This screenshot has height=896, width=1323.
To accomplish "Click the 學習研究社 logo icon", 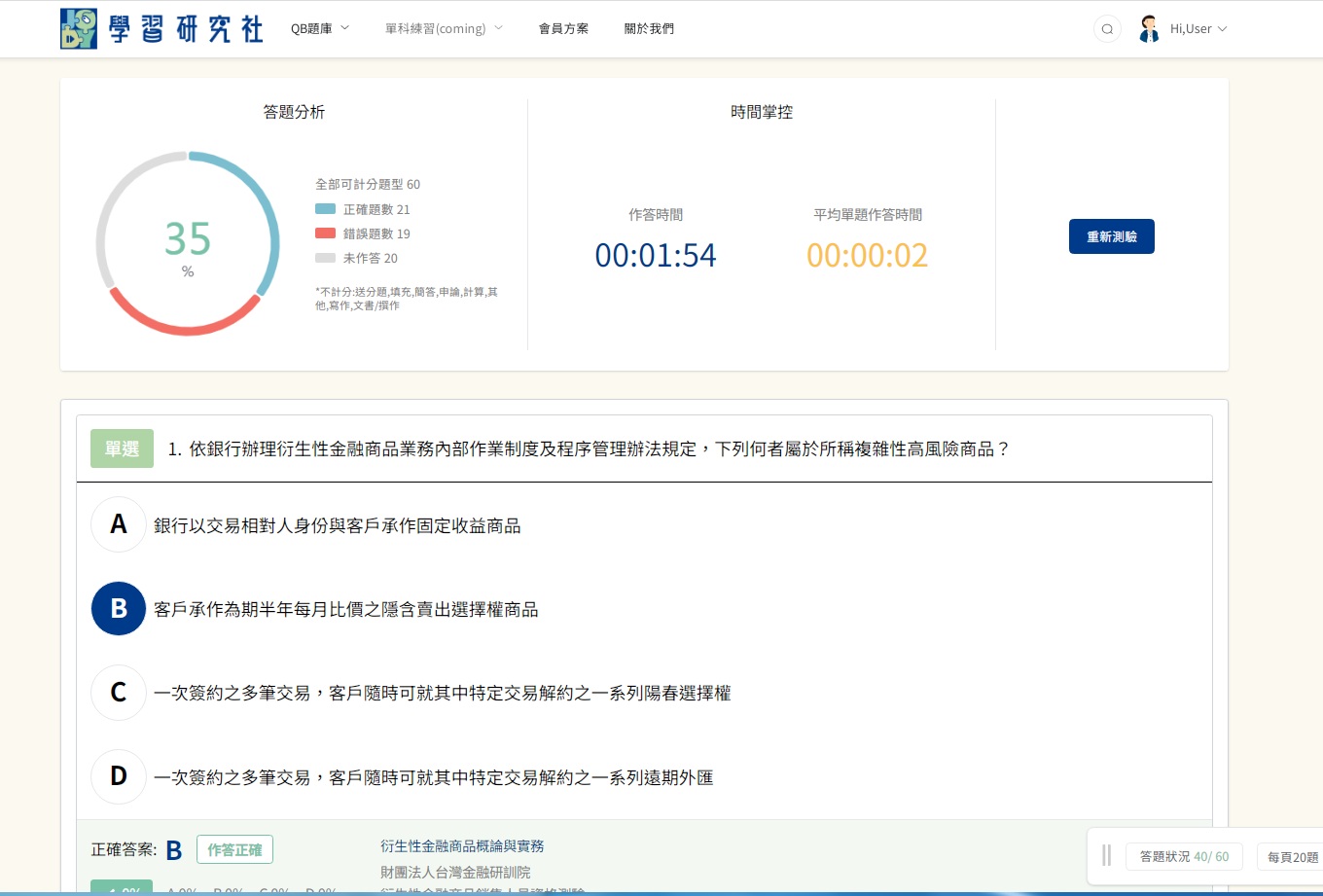I will click(x=79, y=29).
